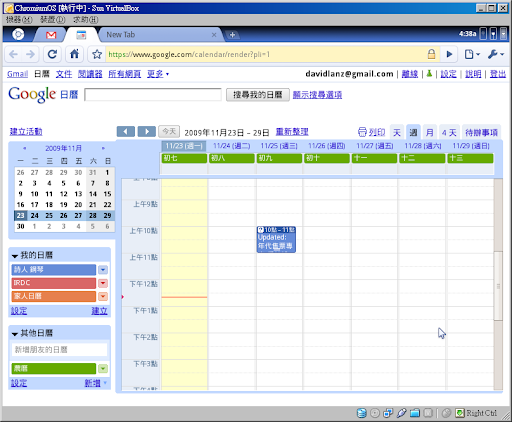The height and width of the screenshot is (422, 512).
Task: Click the calendar vertical scrollbar thumb
Action: click(498, 286)
